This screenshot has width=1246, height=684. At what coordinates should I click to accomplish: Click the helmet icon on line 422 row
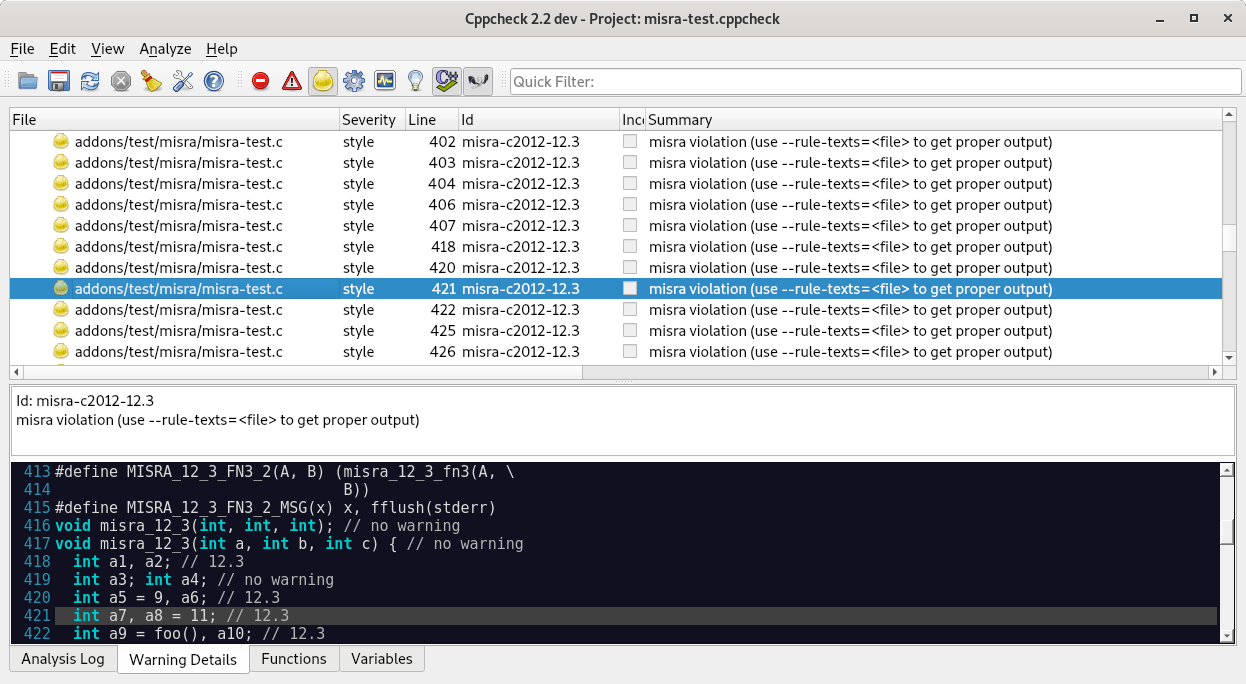(61, 310)
